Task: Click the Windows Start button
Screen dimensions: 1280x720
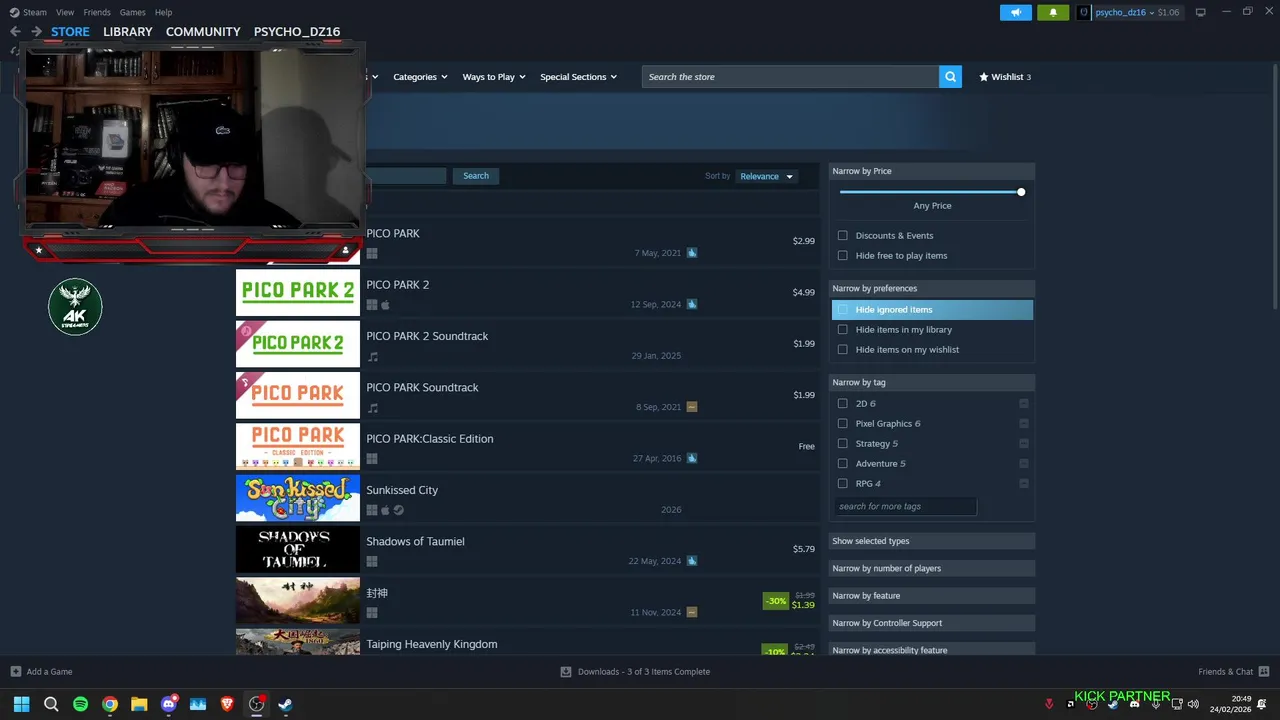Action: [21, 704]
